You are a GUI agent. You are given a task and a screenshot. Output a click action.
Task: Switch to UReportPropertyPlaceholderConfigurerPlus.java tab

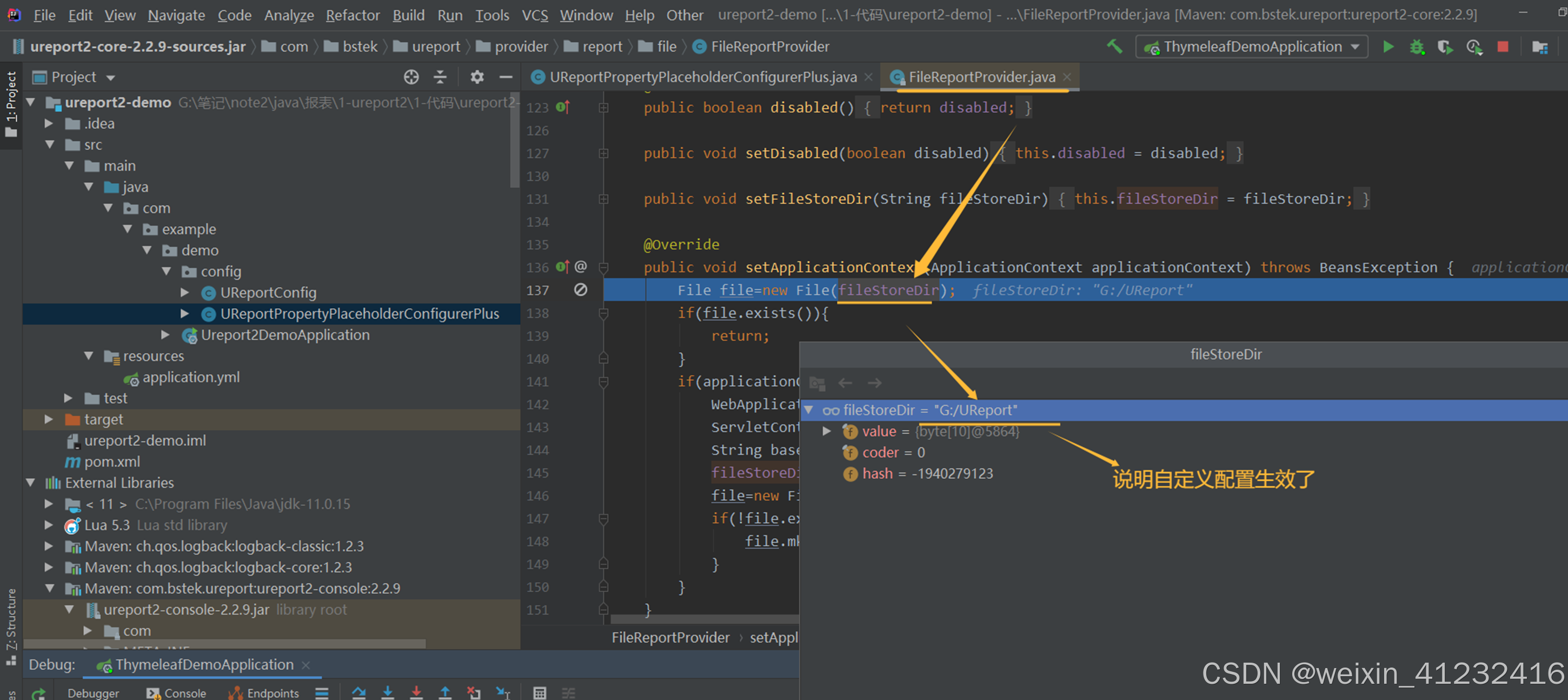click(702, 77)
